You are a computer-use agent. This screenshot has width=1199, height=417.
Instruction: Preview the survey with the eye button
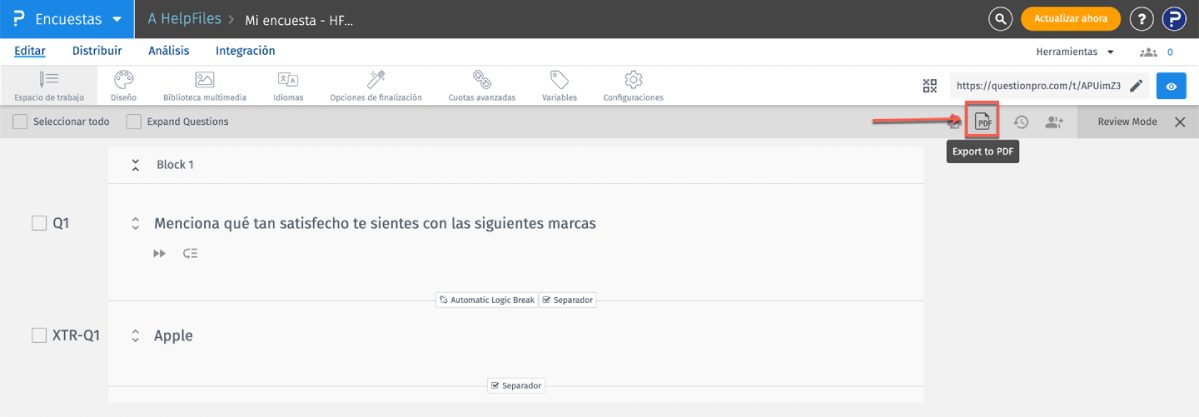[1171, 86]
